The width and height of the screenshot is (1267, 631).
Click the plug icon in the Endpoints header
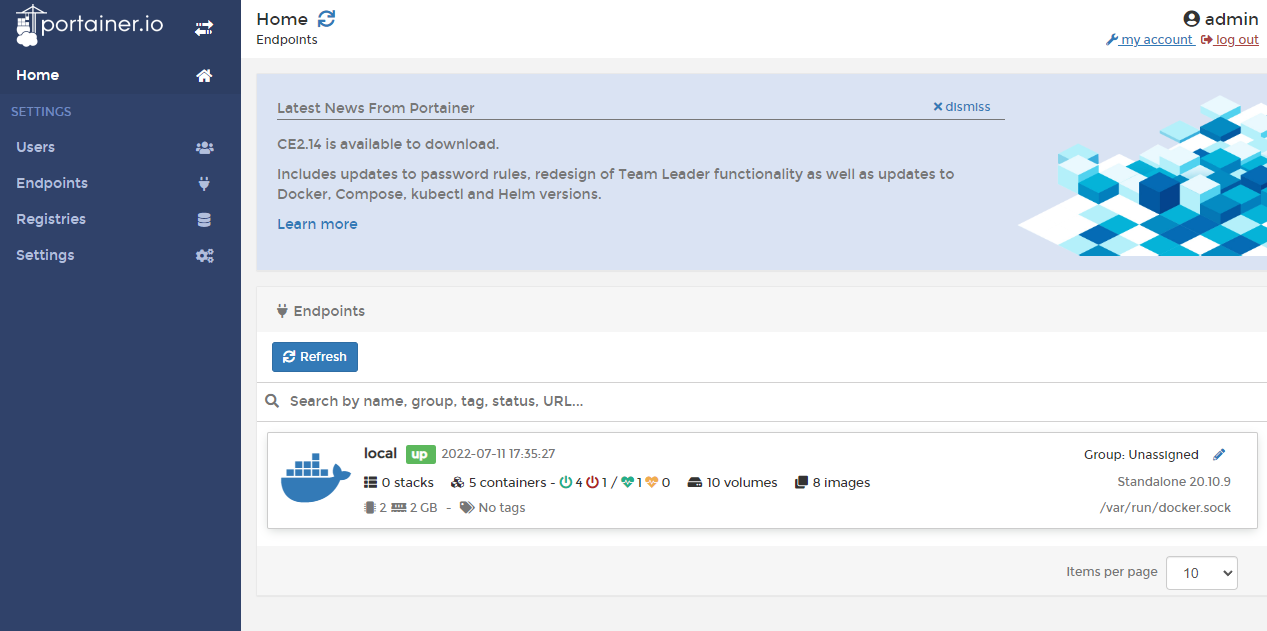(282, 311)
